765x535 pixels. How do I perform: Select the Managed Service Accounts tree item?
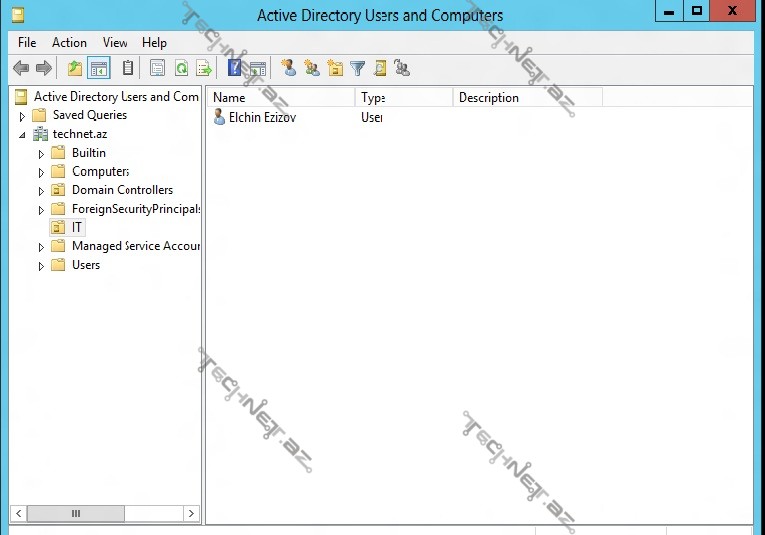click(136, 246)
